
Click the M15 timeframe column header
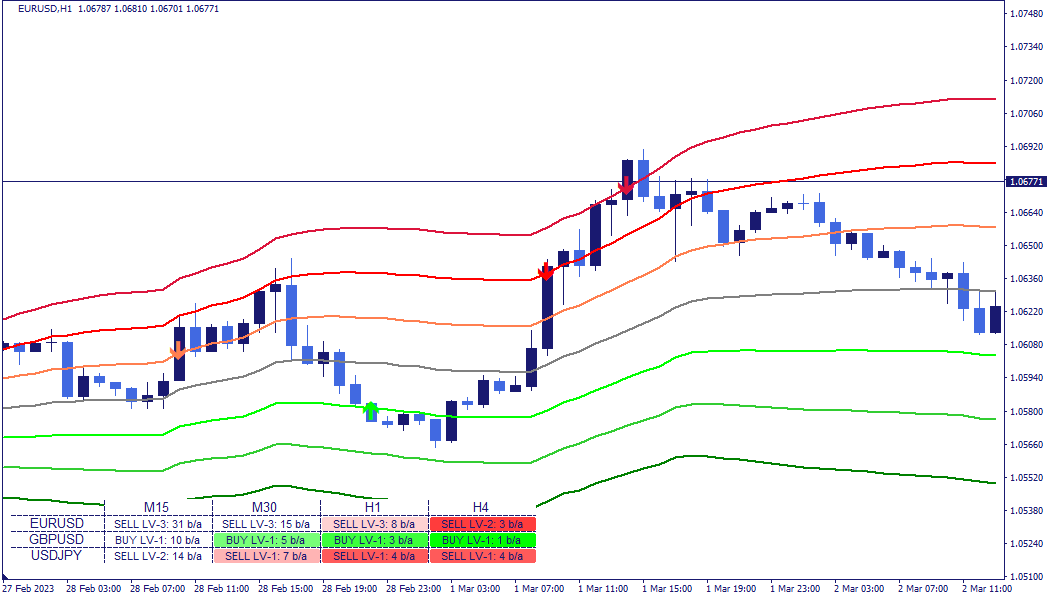point(158,507)
